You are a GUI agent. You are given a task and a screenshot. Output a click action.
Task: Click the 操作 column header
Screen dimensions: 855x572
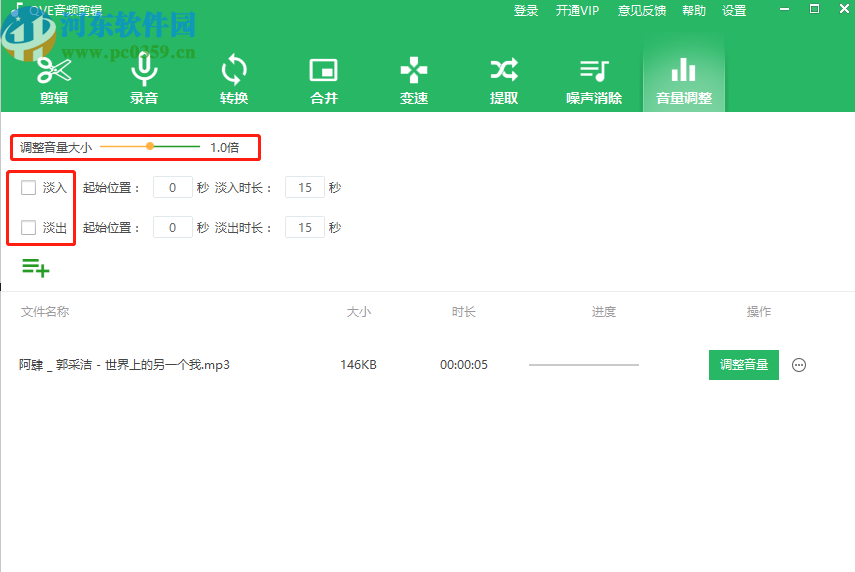click(758, 312)
